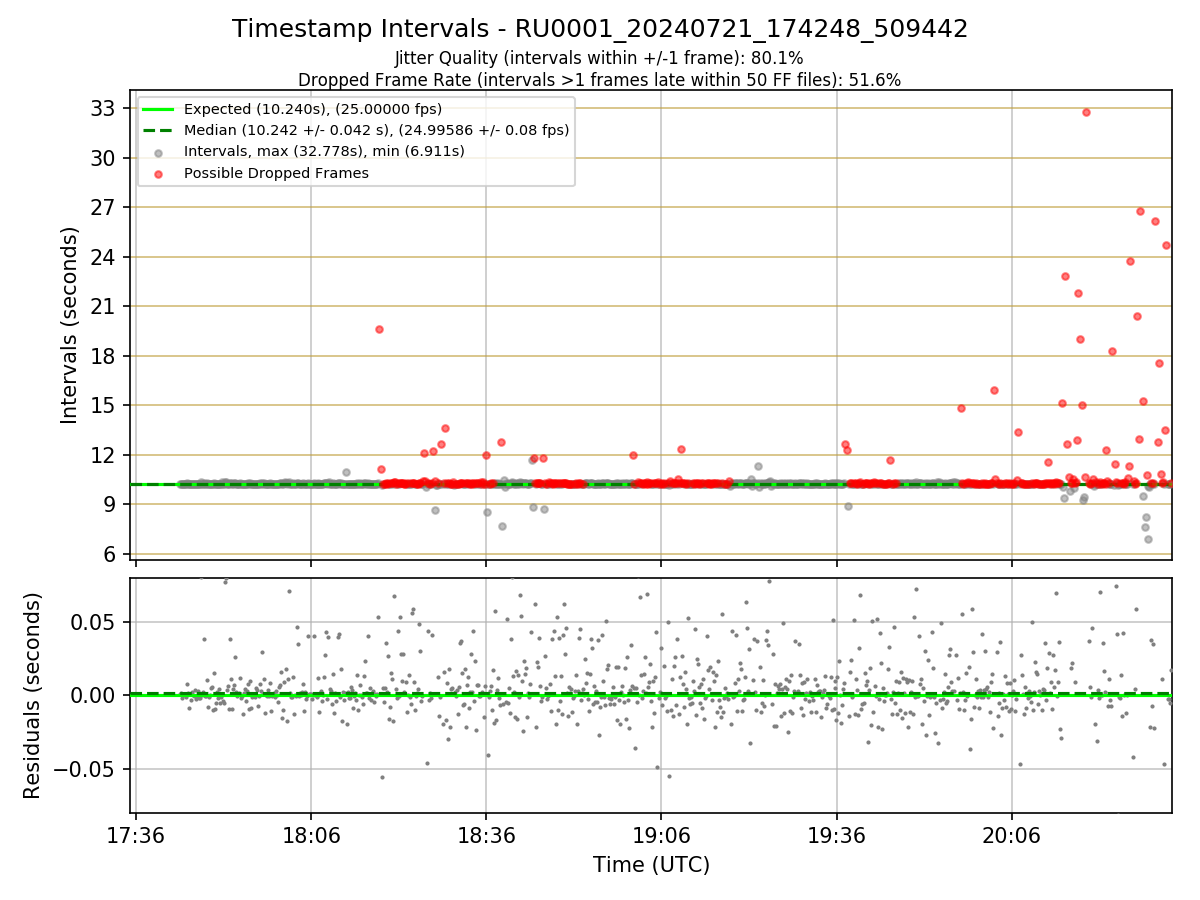Click the y-axis tick label '21'
The image size is (1200, 900).
click(103, 306)
